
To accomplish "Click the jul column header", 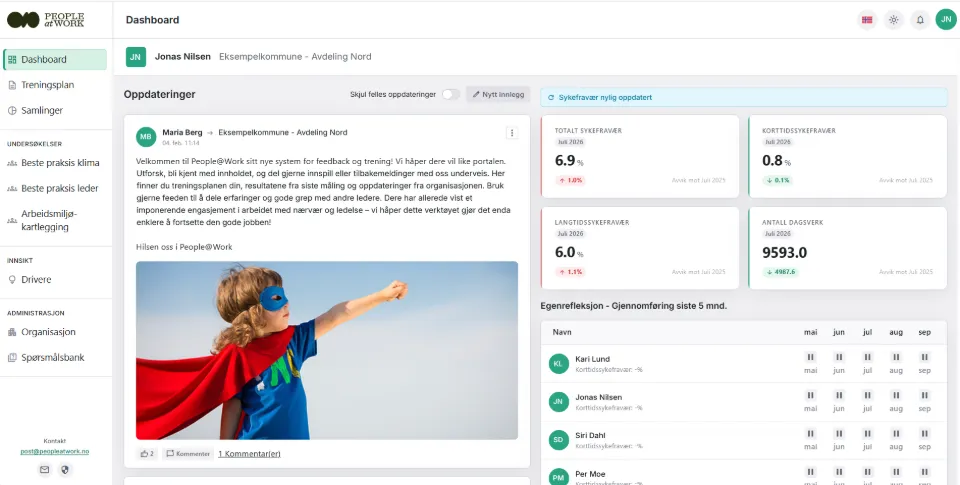I will pyautogui.click(x=868, y=332).
